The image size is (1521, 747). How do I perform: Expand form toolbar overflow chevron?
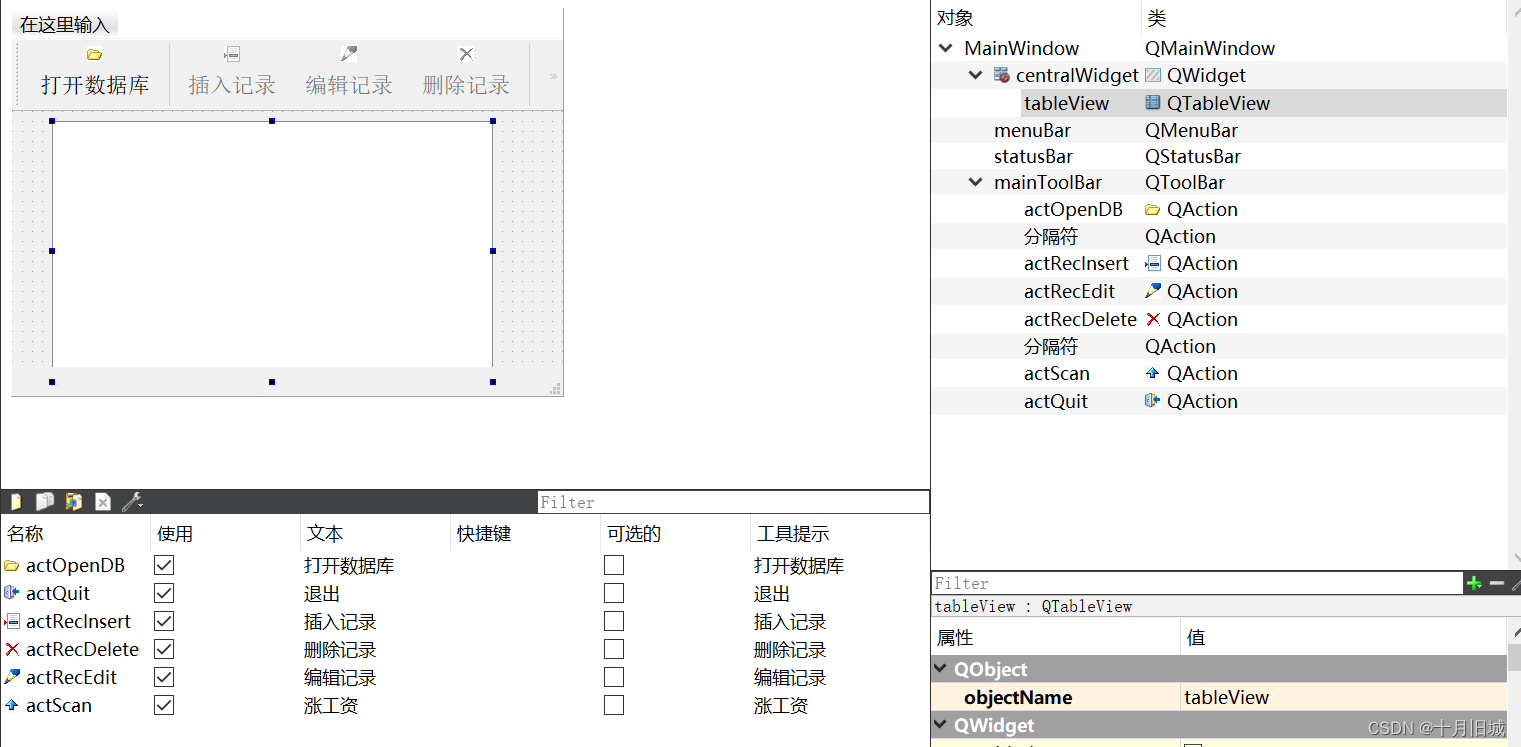(554, 76)
